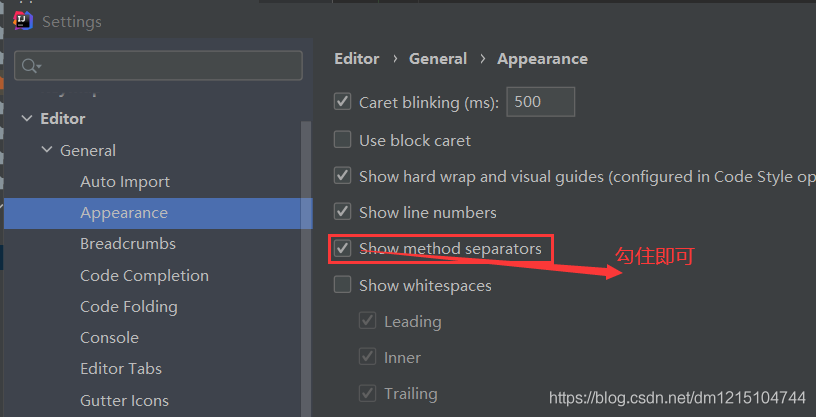Select Breadcrumbs in the settings tree
The width and height of the screenshot is (816, 417).
[x=128, y=244]
